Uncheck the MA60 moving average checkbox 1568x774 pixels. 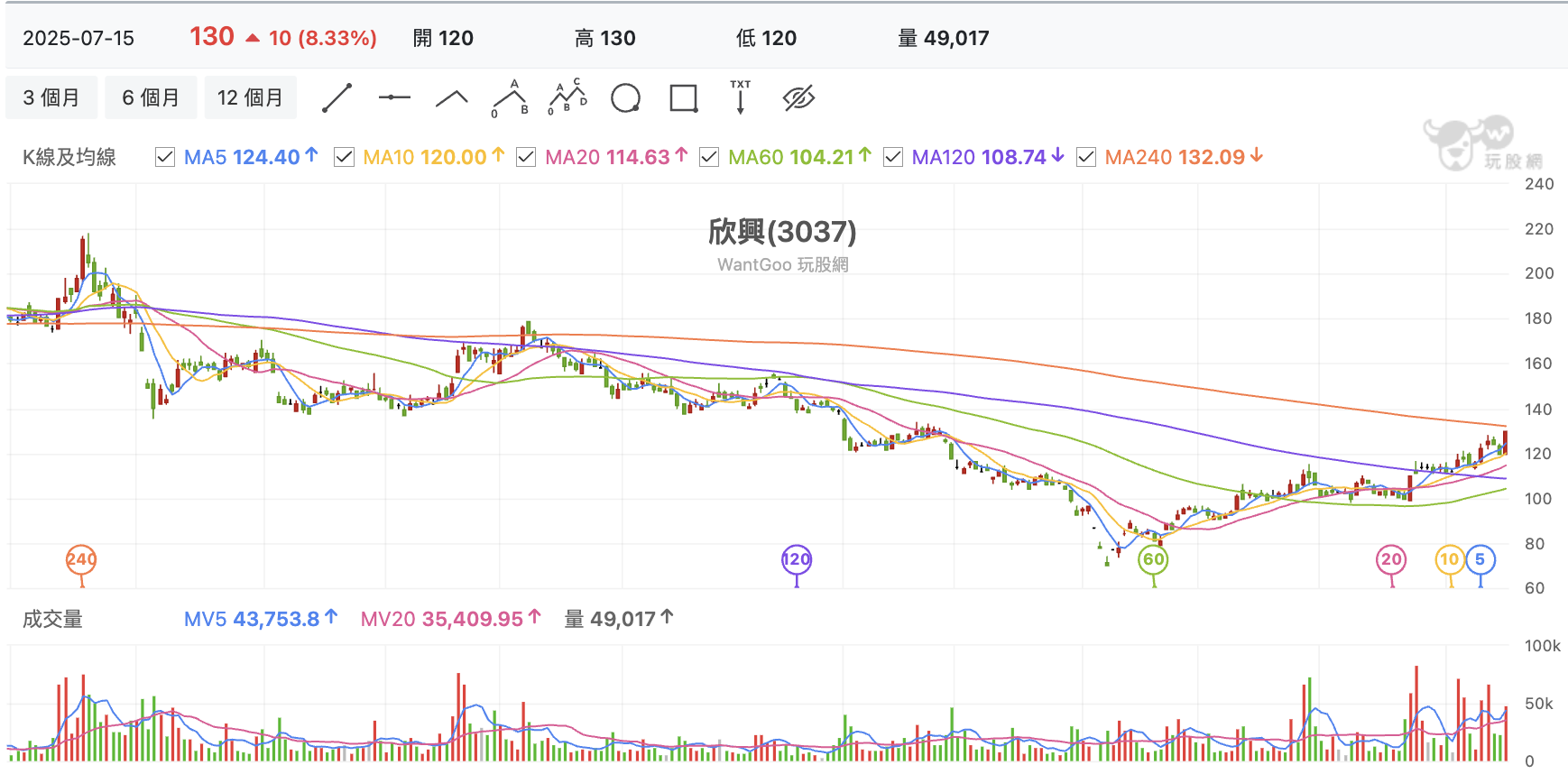pyautogui.click(x=709, y=157)
